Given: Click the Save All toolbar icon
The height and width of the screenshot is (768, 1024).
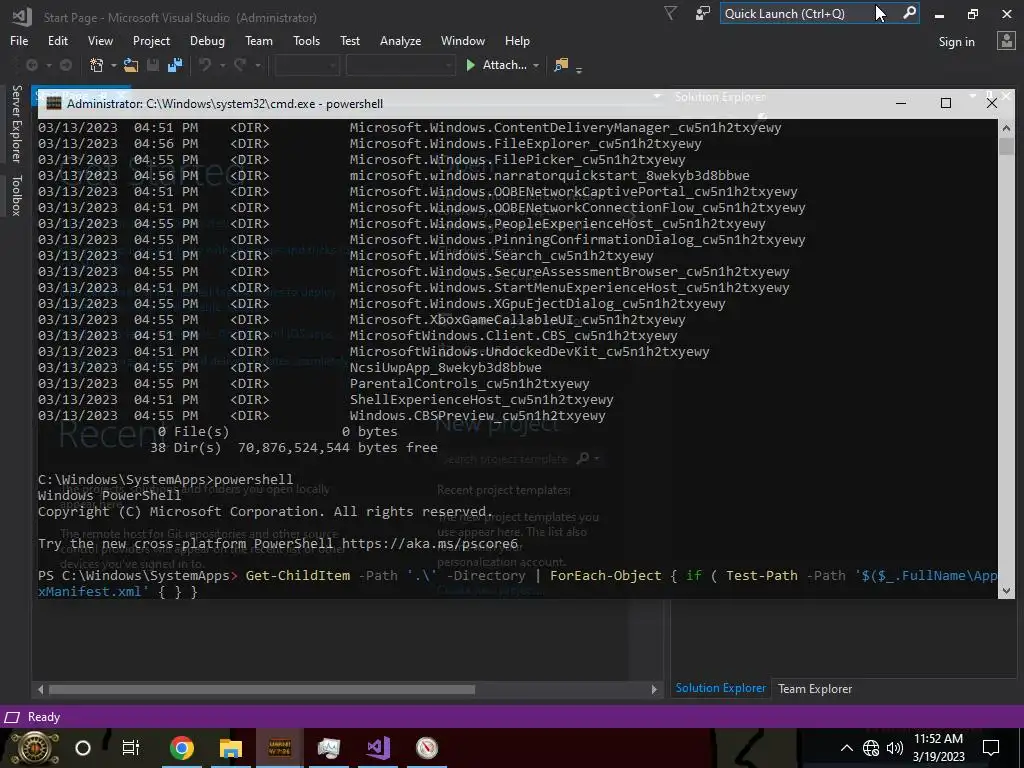Looking at the screenshot, I should [x=175, y=65].
